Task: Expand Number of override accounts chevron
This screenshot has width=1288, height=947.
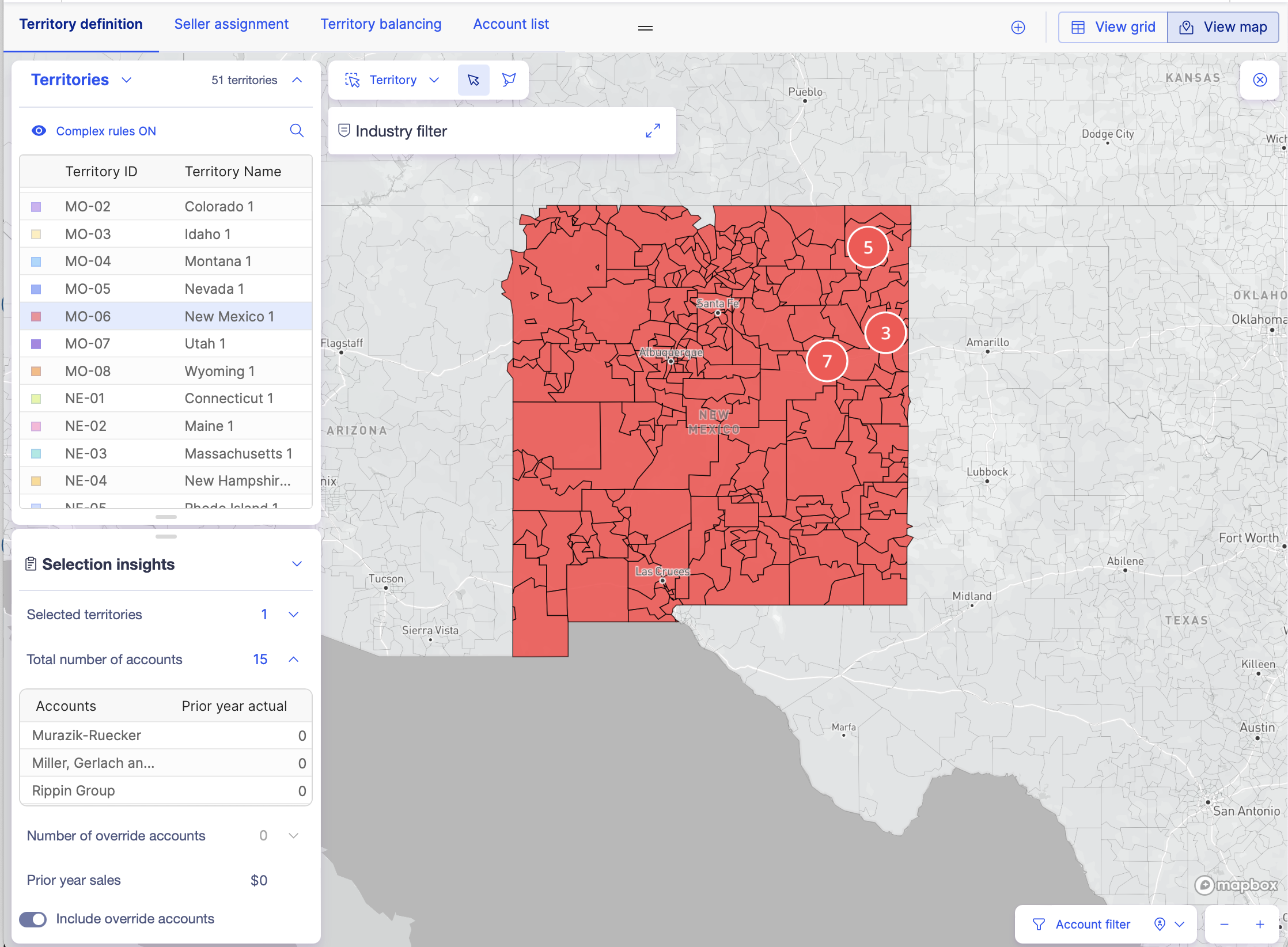Action: coord(293,836)
